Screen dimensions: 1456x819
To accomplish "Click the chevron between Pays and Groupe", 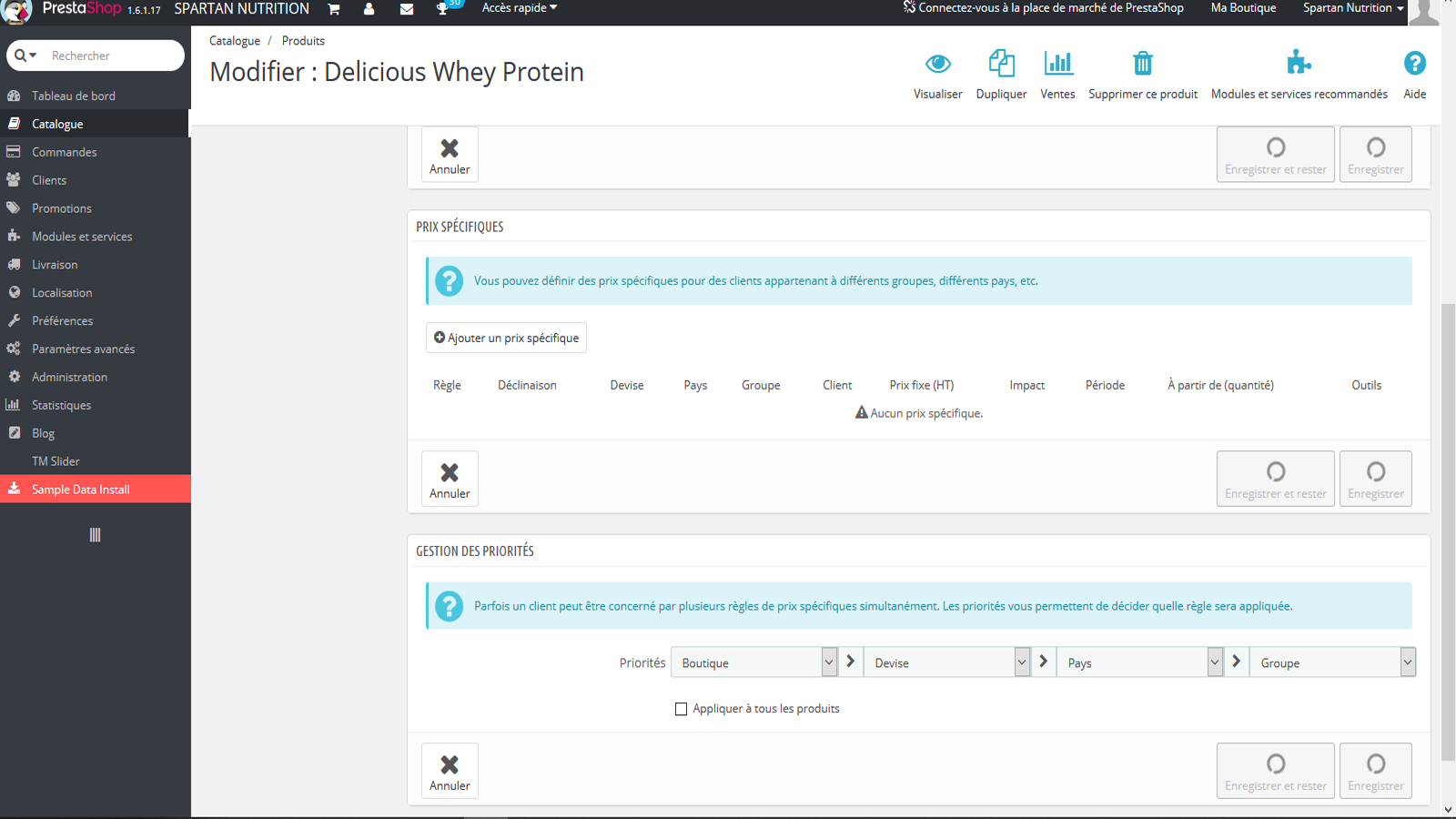I will pyautogui.click(x=1236, y=662).
